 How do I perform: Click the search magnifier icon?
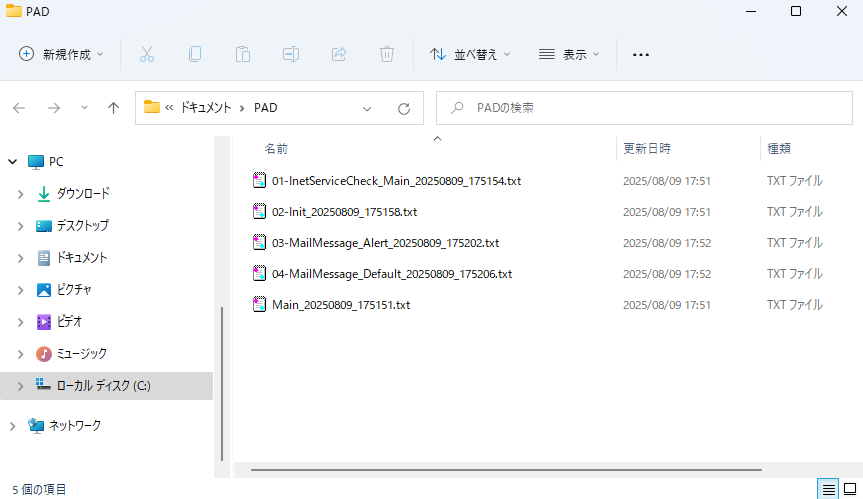457,108
